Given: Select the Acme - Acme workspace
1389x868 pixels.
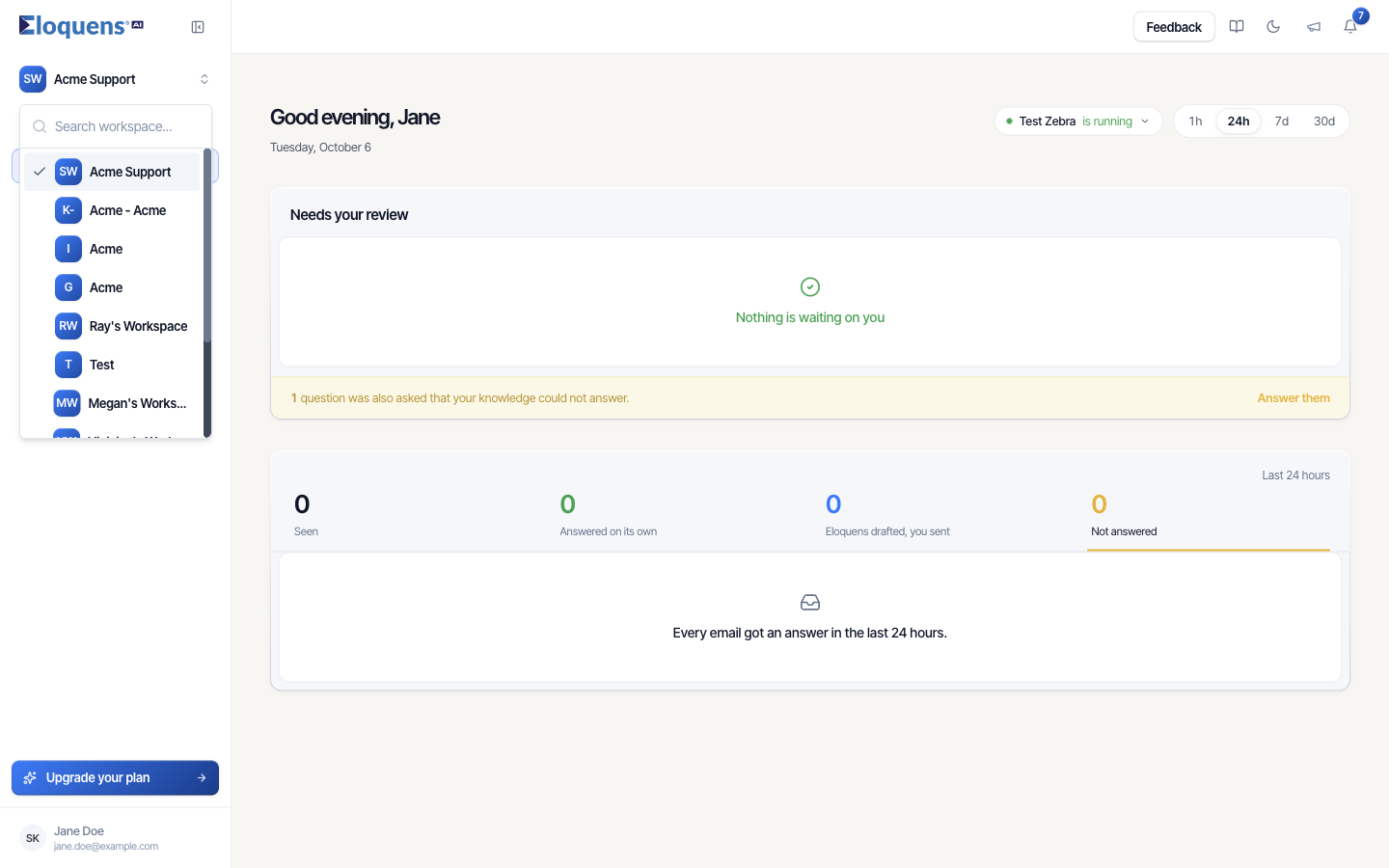Looking at the screenshot, I should click(112, 210).
